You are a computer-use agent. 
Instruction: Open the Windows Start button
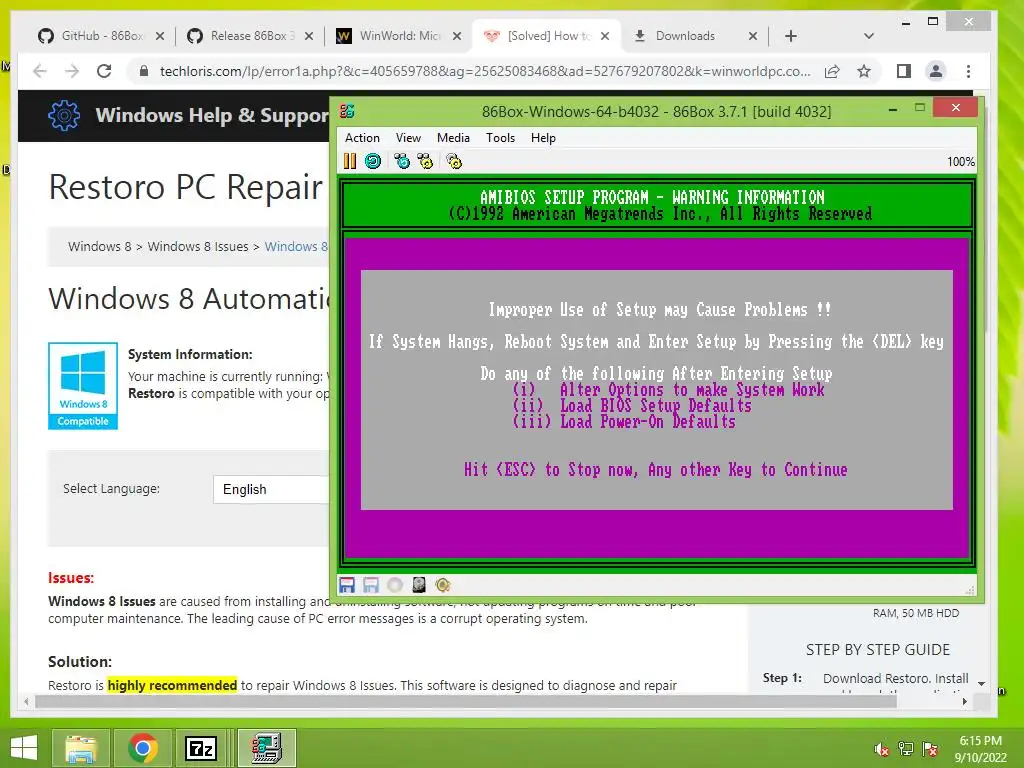[x=24, y=748]
